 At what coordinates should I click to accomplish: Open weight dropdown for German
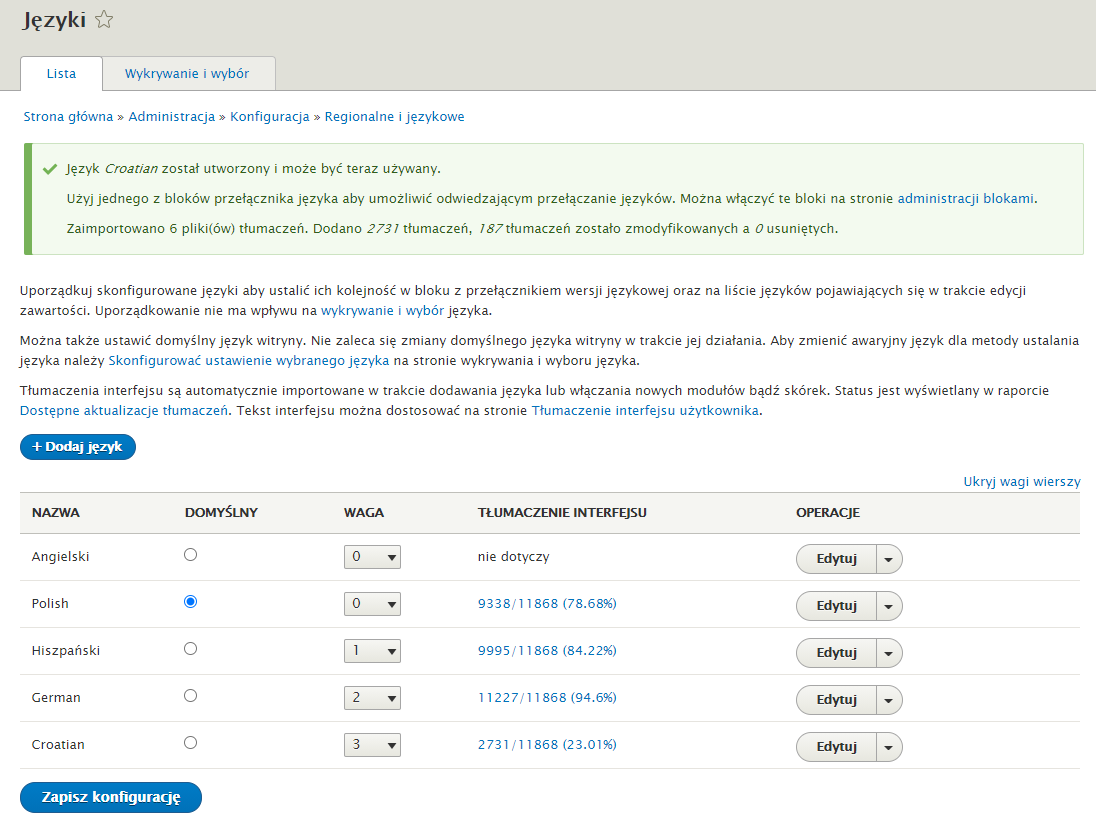(372, 698)
